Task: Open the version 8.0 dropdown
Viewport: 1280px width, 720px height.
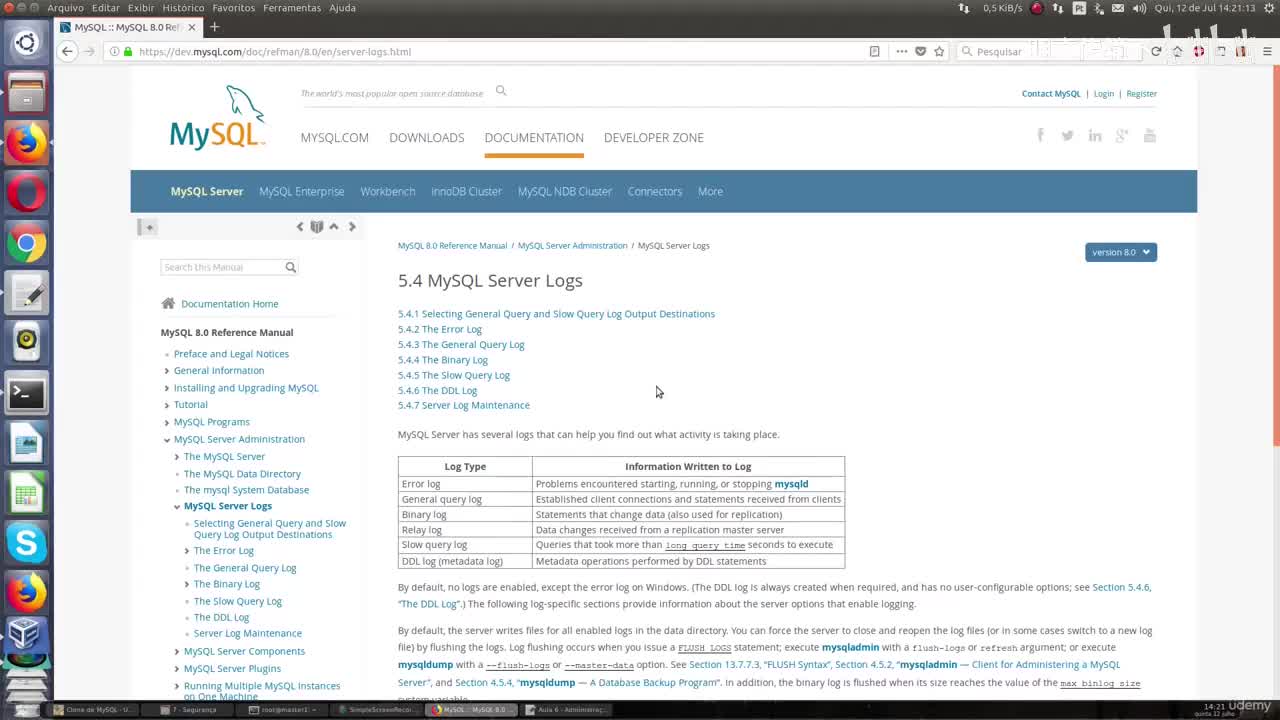Action: [1121, 252]
